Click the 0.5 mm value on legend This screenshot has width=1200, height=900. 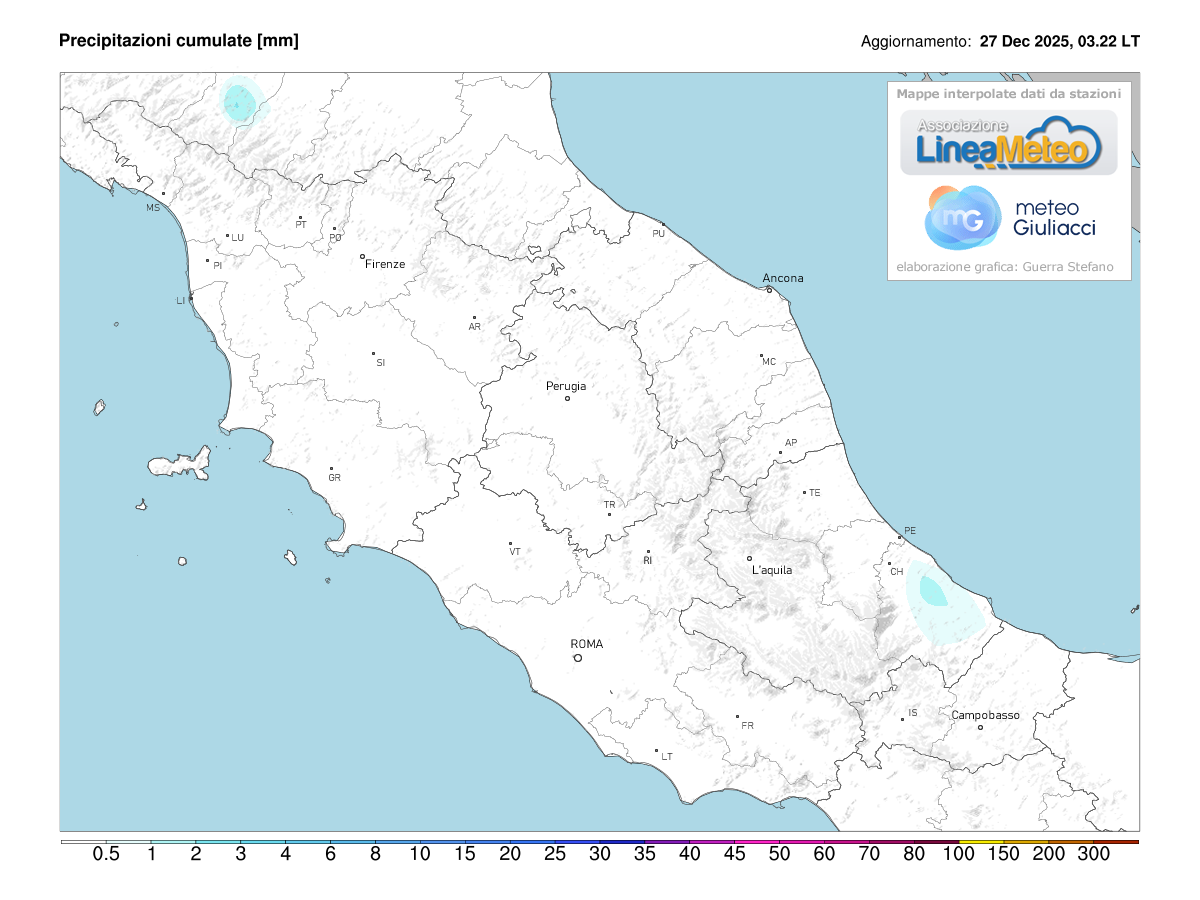106,854
